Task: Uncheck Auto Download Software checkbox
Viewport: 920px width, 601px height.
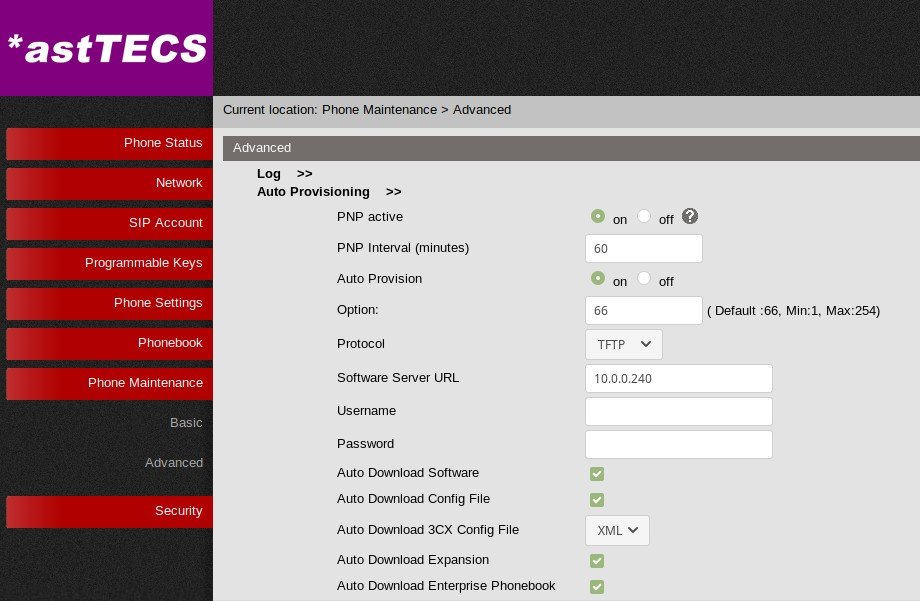Action: 597,473
